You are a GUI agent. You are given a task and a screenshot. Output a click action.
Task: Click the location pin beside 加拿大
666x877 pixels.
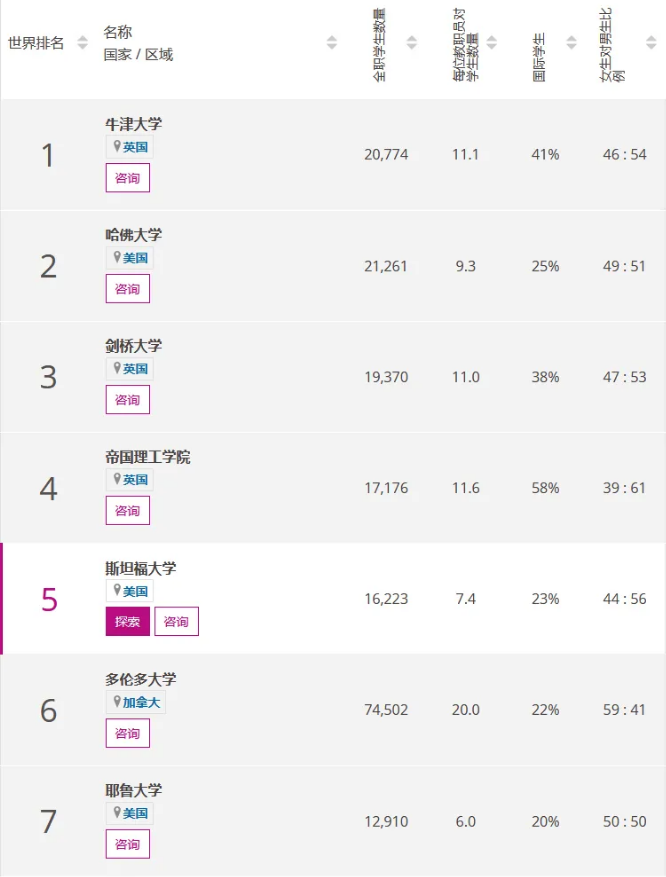point(117,701)
